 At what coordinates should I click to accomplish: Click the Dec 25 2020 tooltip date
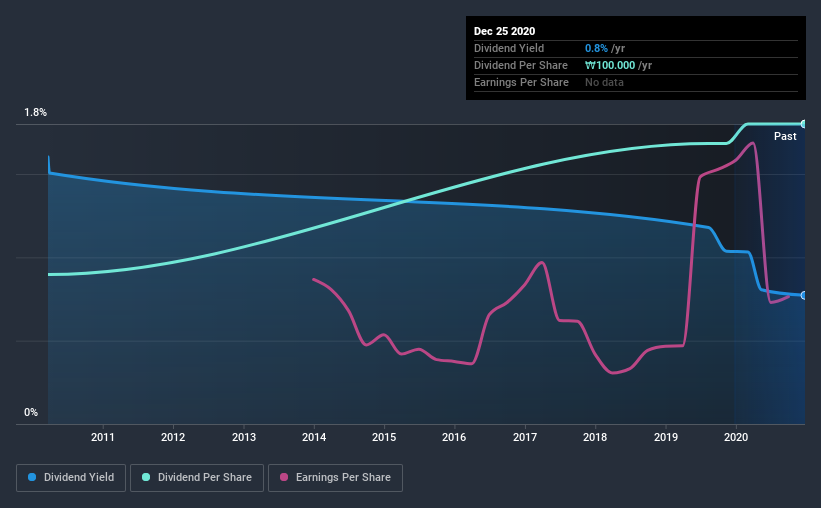[x=504, y=31]
